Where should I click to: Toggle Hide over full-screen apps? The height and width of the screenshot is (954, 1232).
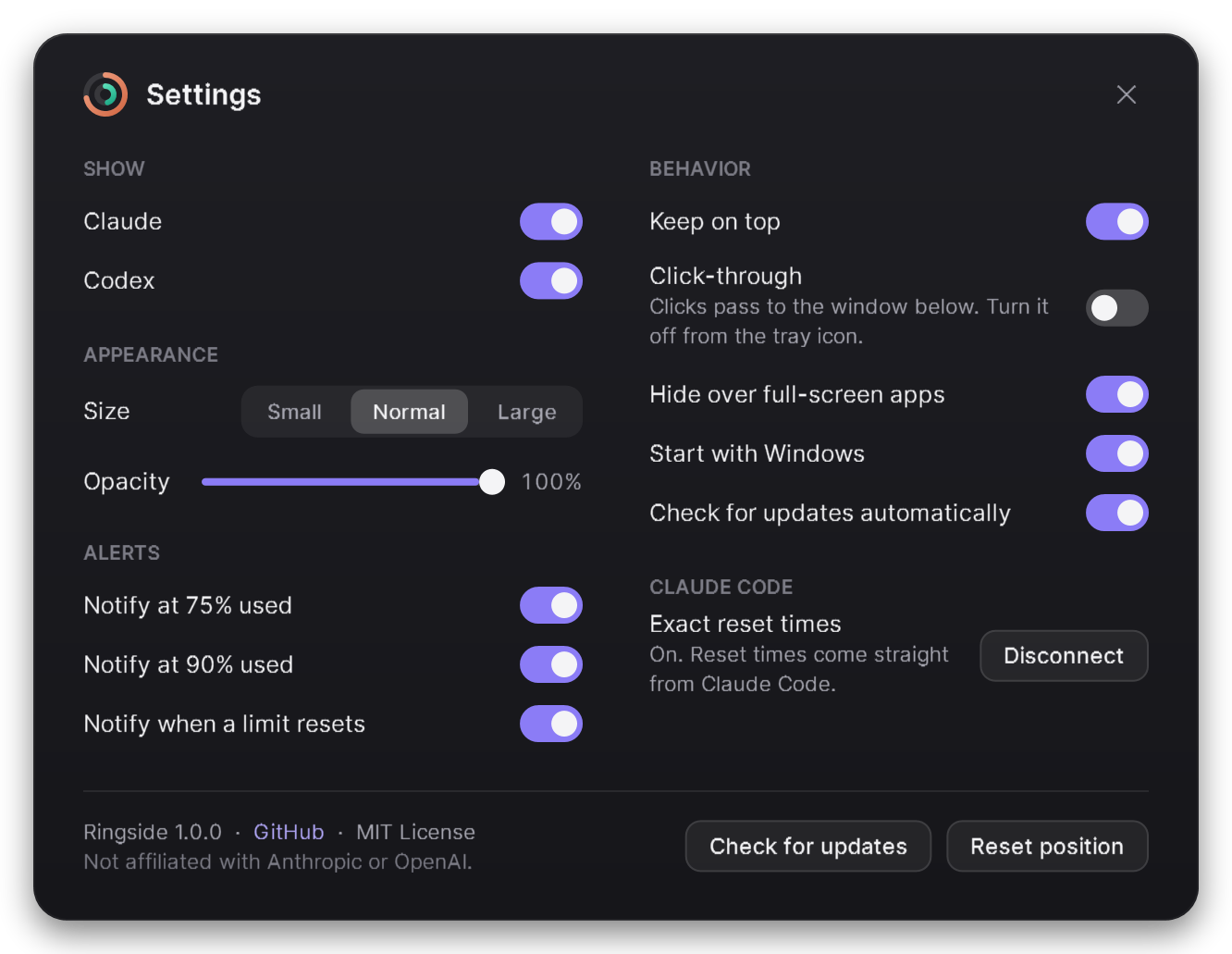click(1117, 395)
